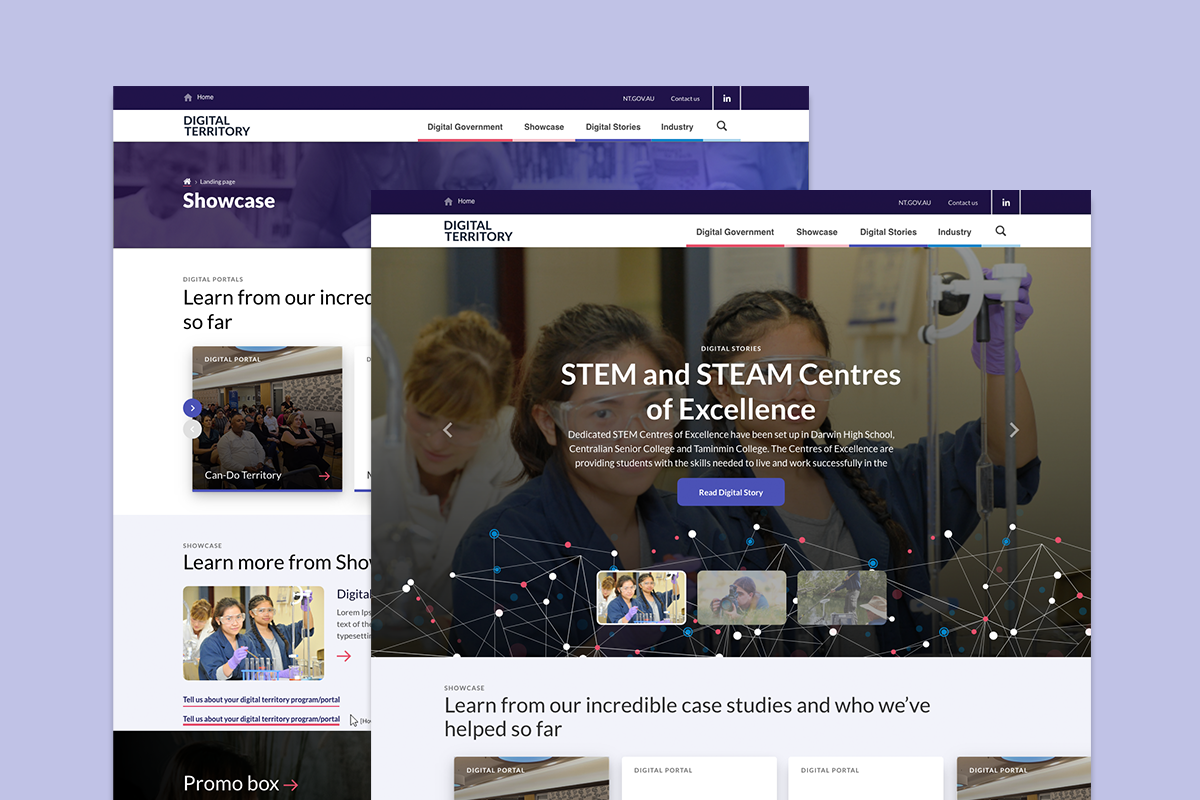Go to the previous hero slide with the left arrow
The width and height of the screenshot is (1200, 800).
(448, 430)
